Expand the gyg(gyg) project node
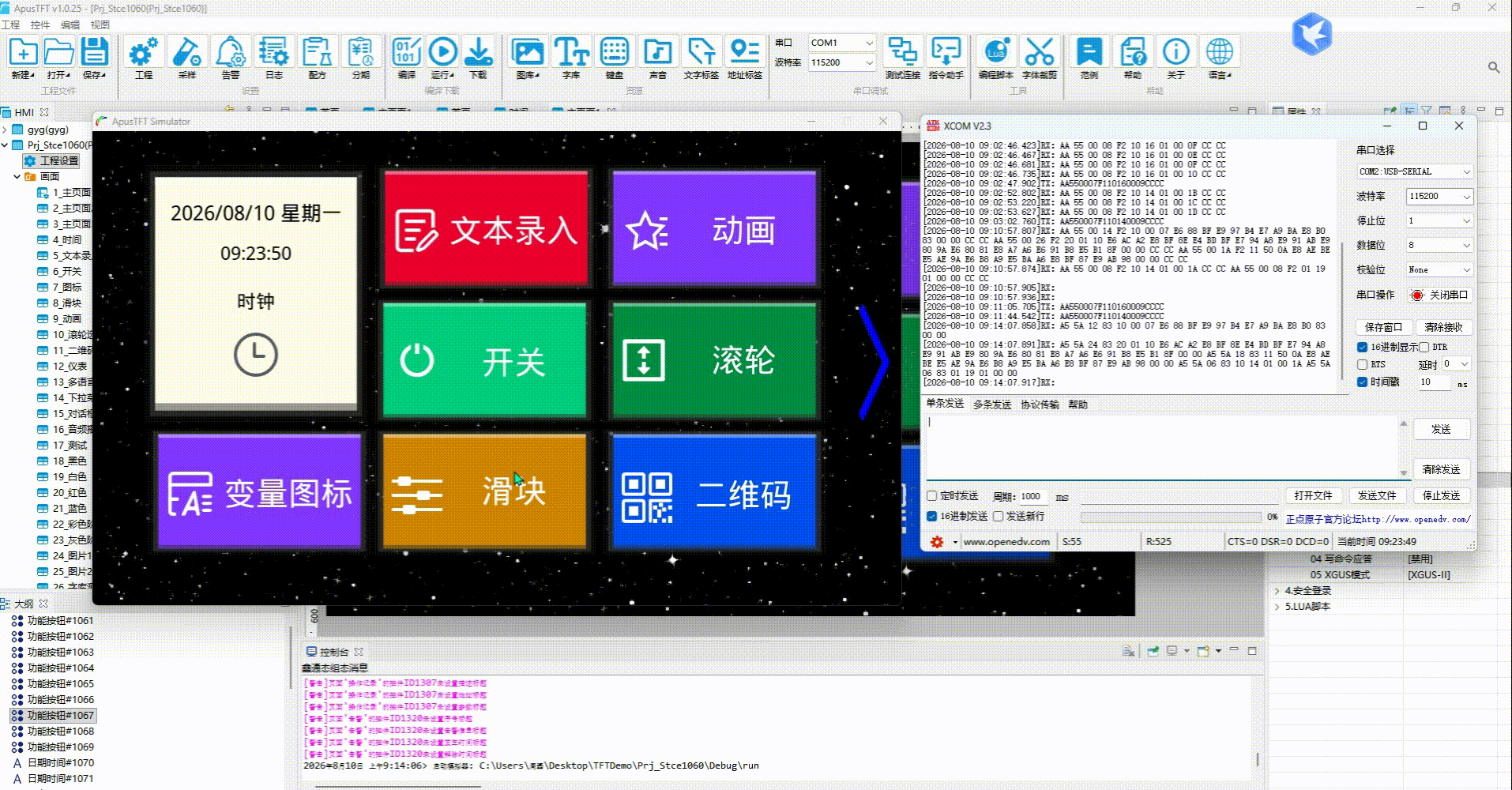This screenshot has width=1512, height=790. [x=5, y=129]
